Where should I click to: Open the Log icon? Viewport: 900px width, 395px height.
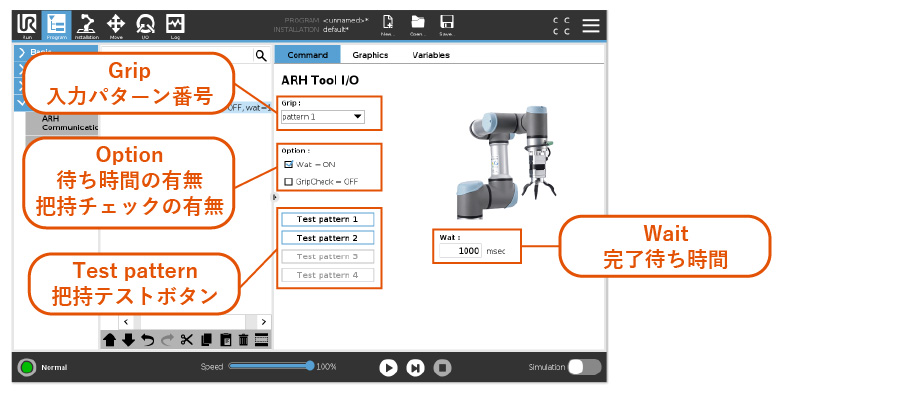(x=175, y=25)
